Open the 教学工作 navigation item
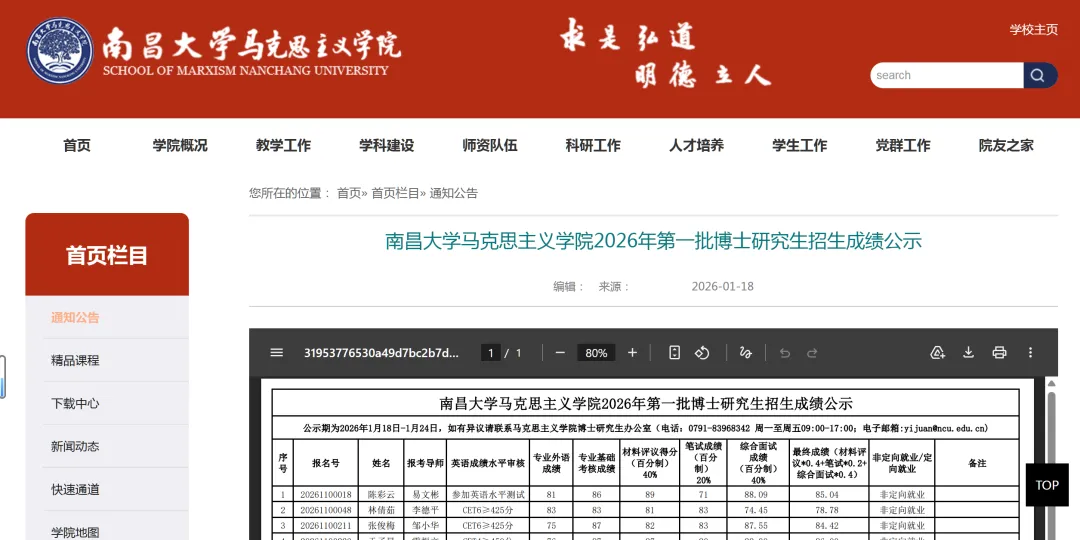Image resolution: width=1080 pixels, height=540 pixels. point(283,145)
